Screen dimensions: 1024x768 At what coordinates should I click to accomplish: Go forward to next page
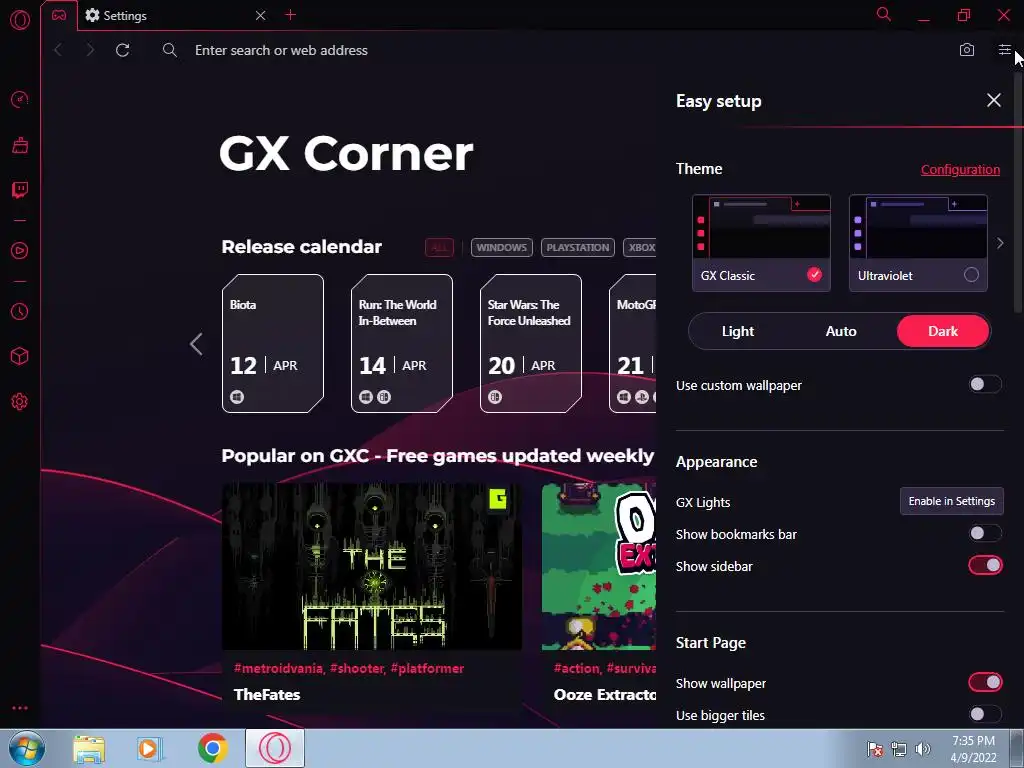tap(90, 50)
